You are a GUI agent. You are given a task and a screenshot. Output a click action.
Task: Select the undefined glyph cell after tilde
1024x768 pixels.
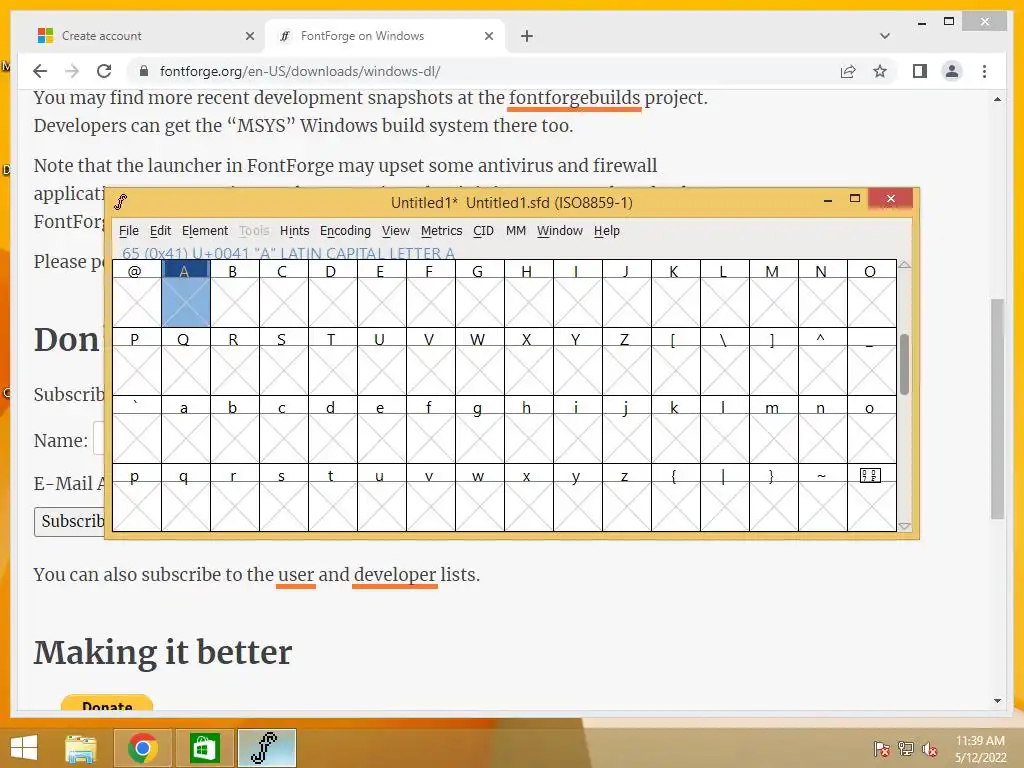pos(872,497)
